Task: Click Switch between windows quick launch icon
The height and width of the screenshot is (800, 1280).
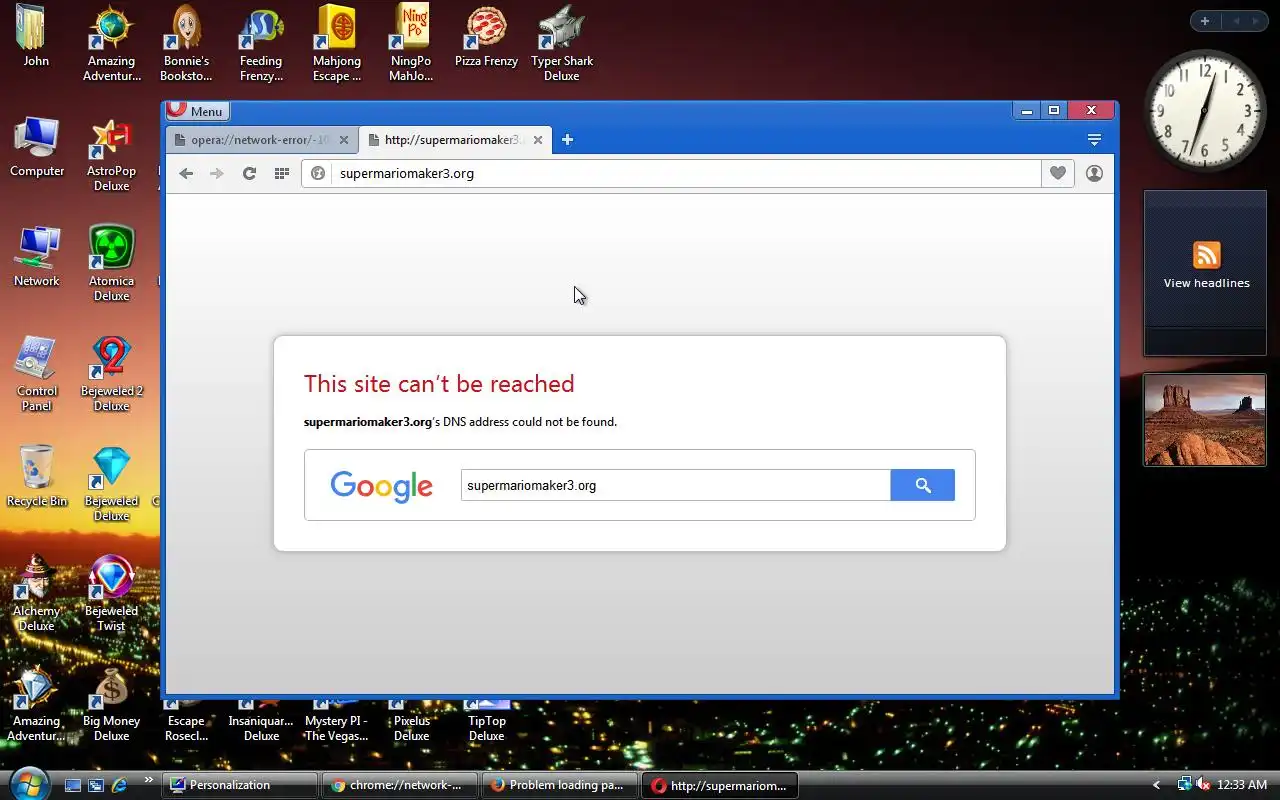Action: (x=96, y=785)
